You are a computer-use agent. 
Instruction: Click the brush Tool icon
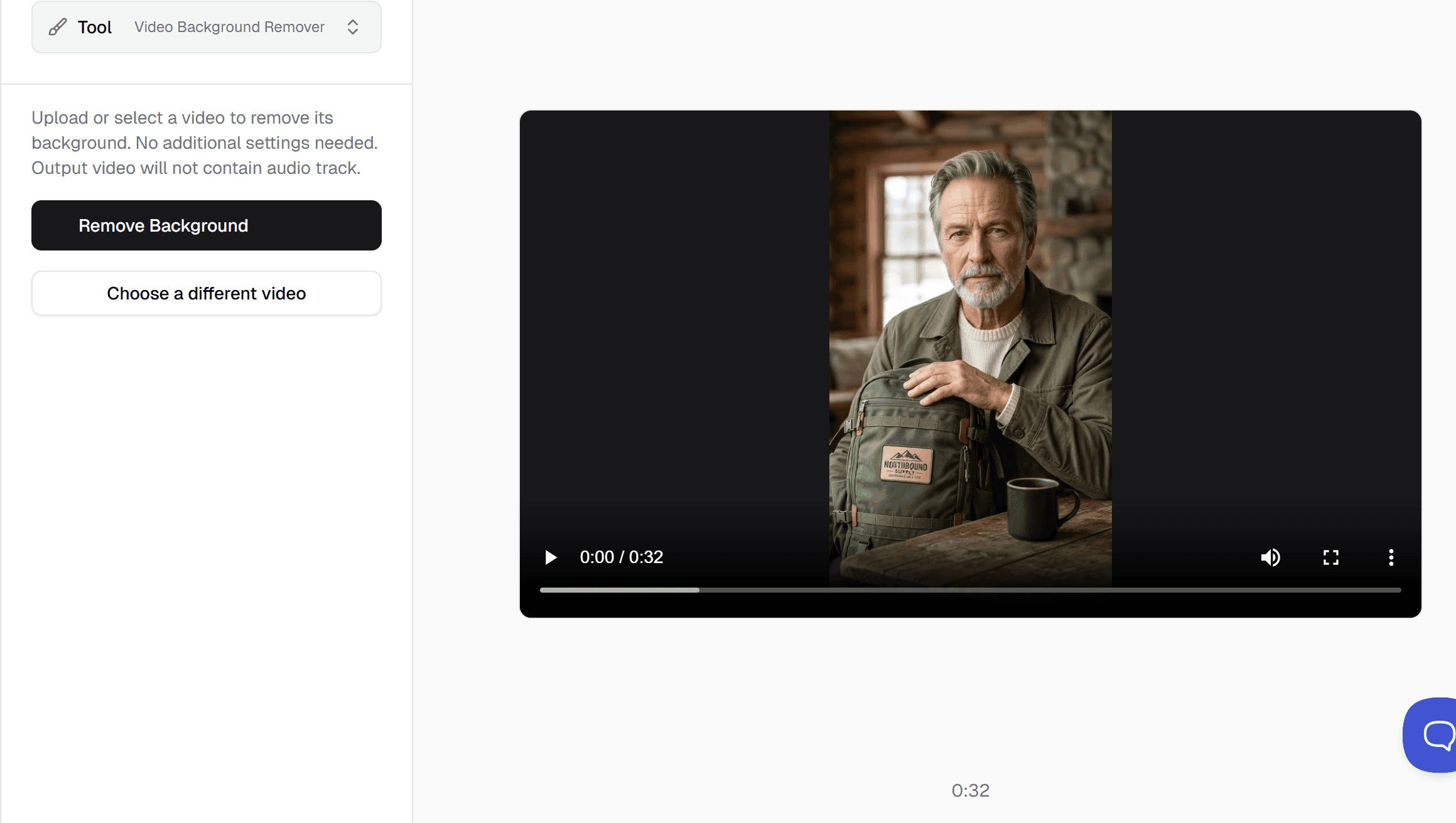pos(58,27)
